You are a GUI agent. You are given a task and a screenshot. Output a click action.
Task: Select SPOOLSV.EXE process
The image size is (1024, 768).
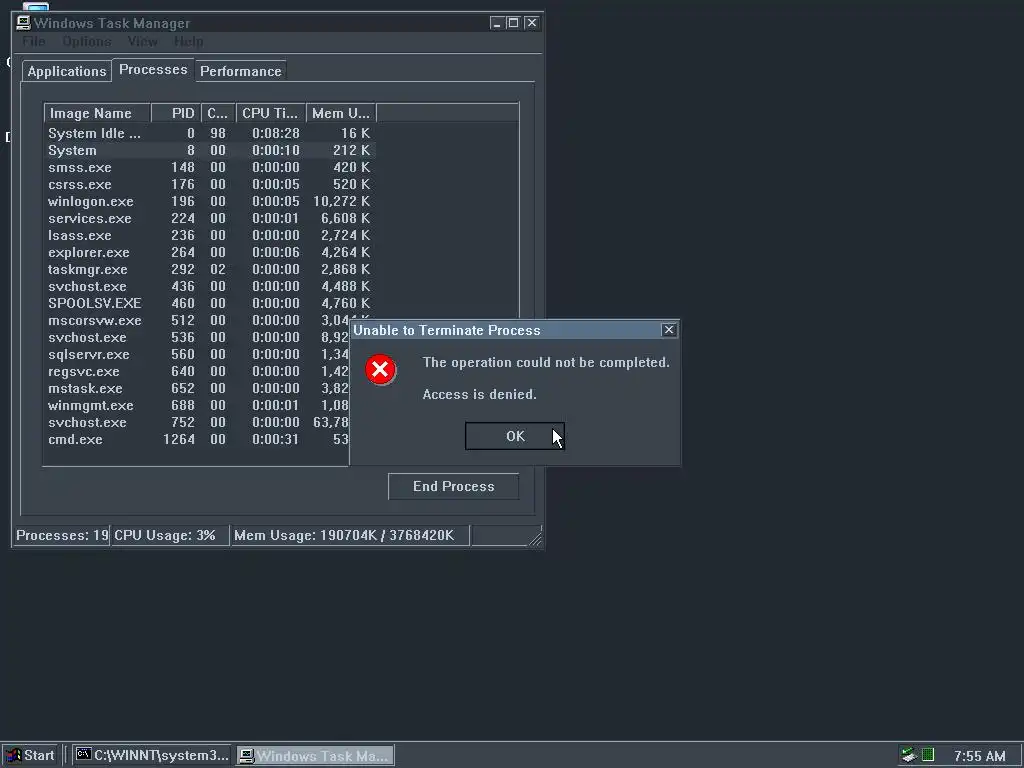[210, 303]
